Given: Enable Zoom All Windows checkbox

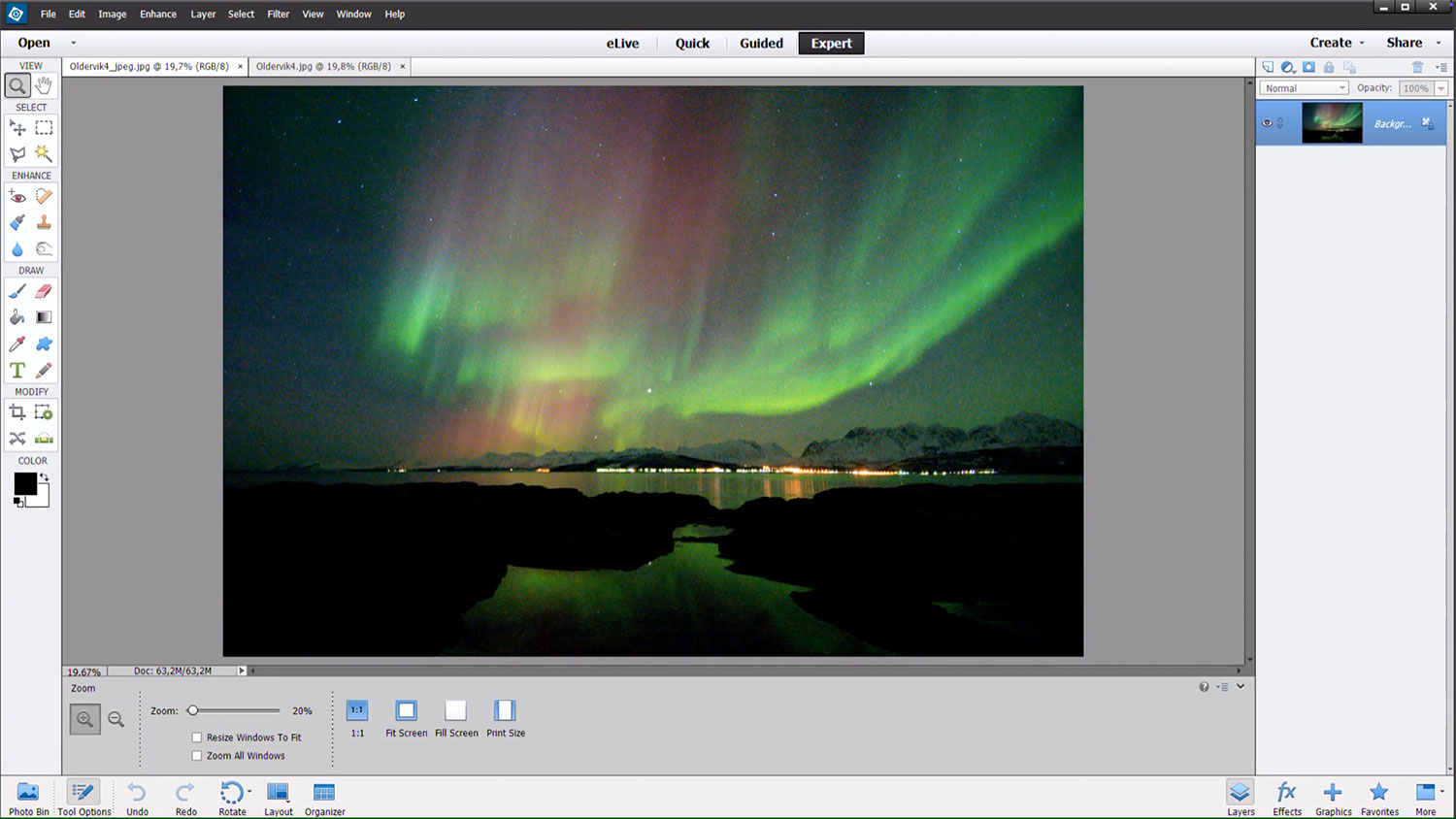Looking at the screenshot, I should (197, 756).
